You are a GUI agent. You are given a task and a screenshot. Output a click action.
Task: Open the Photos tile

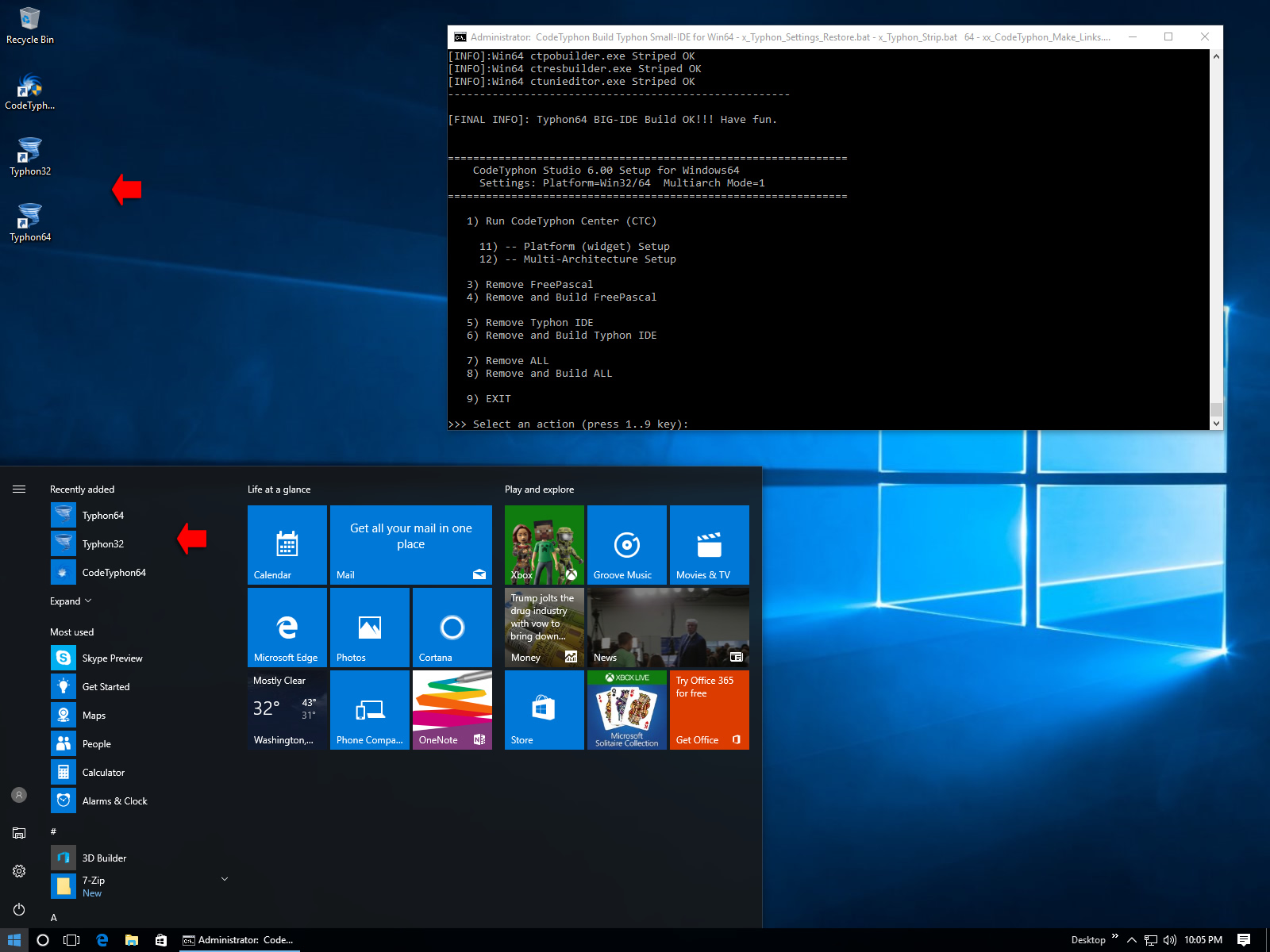pyautogui.click(x=370, y=628)
